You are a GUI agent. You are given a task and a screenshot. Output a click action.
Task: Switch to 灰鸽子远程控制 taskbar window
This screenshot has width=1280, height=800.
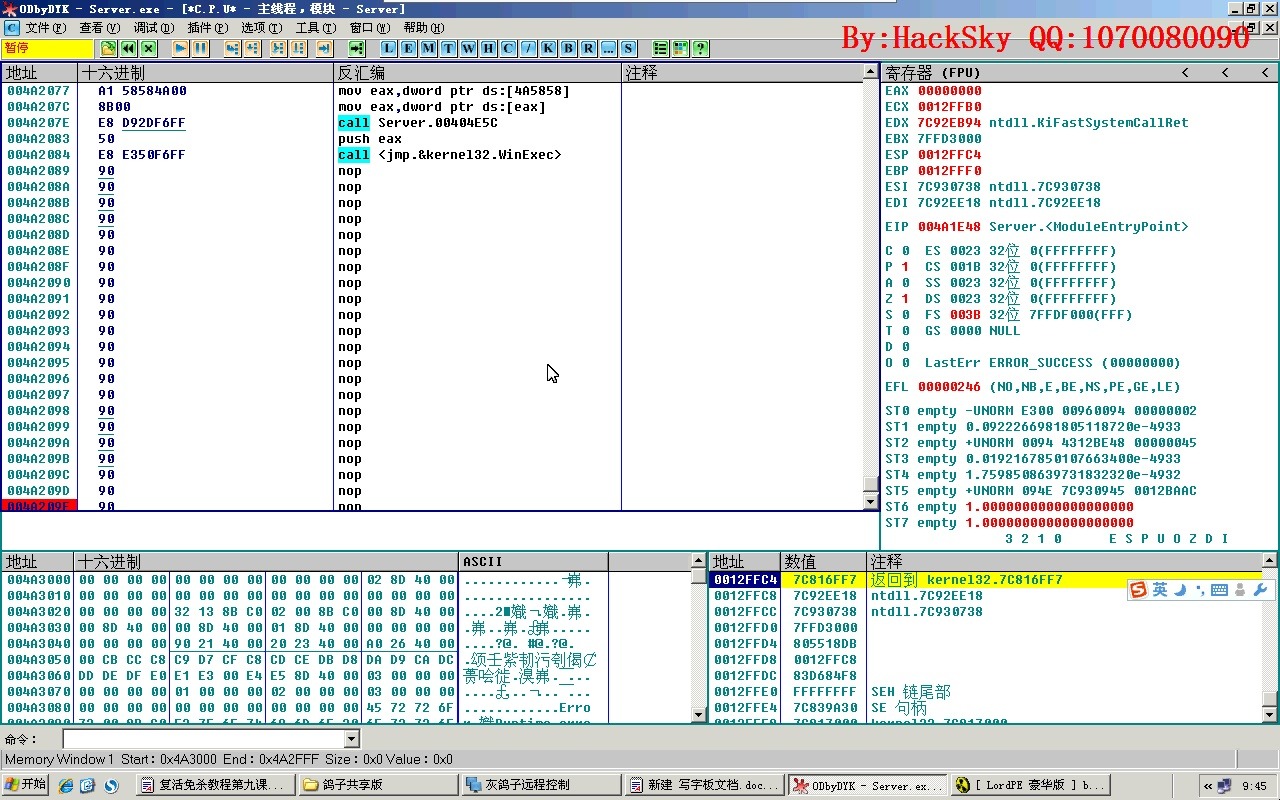[x=540, y=785]
